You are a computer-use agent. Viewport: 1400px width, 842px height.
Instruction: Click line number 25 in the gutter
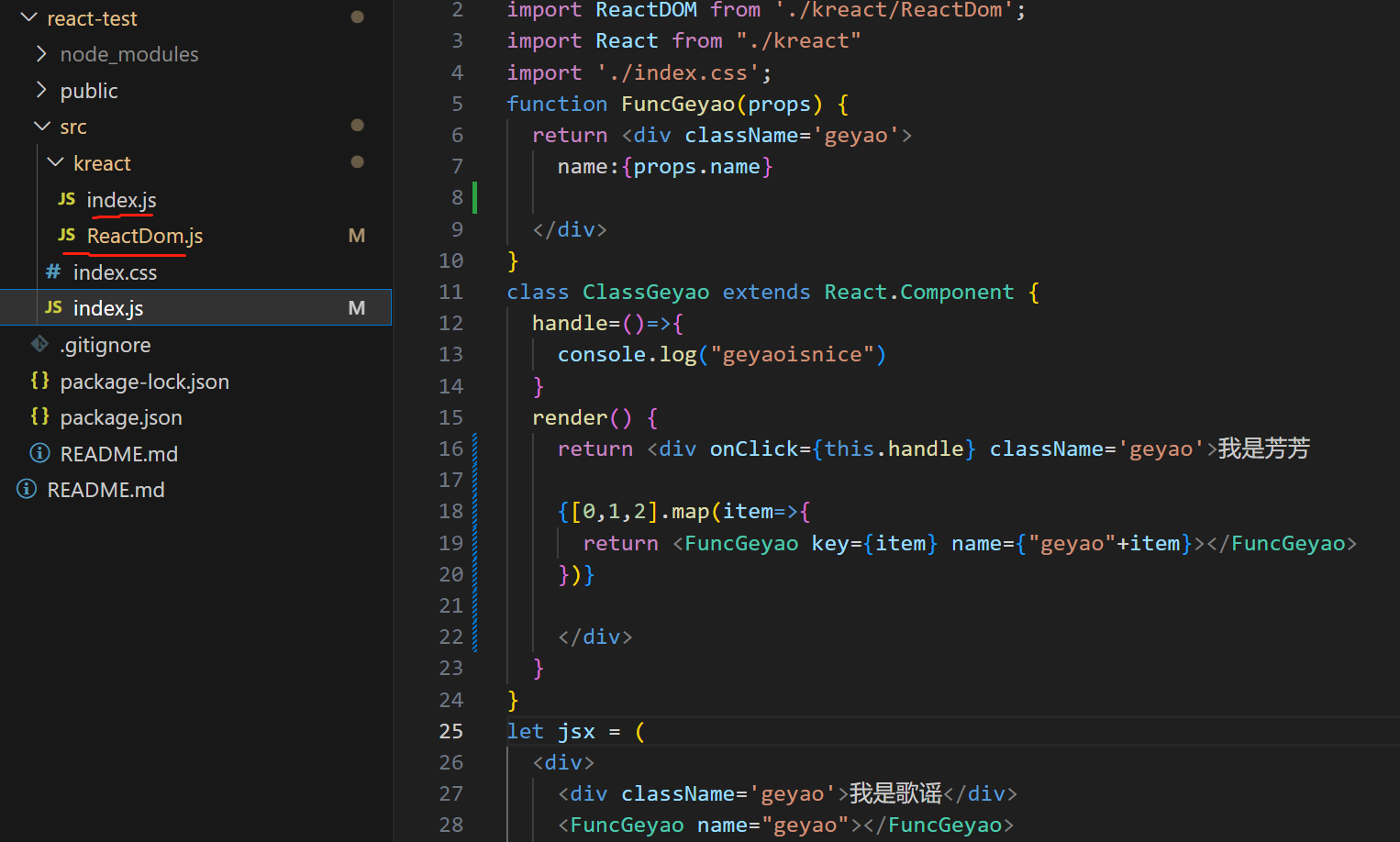click(450, 731)
